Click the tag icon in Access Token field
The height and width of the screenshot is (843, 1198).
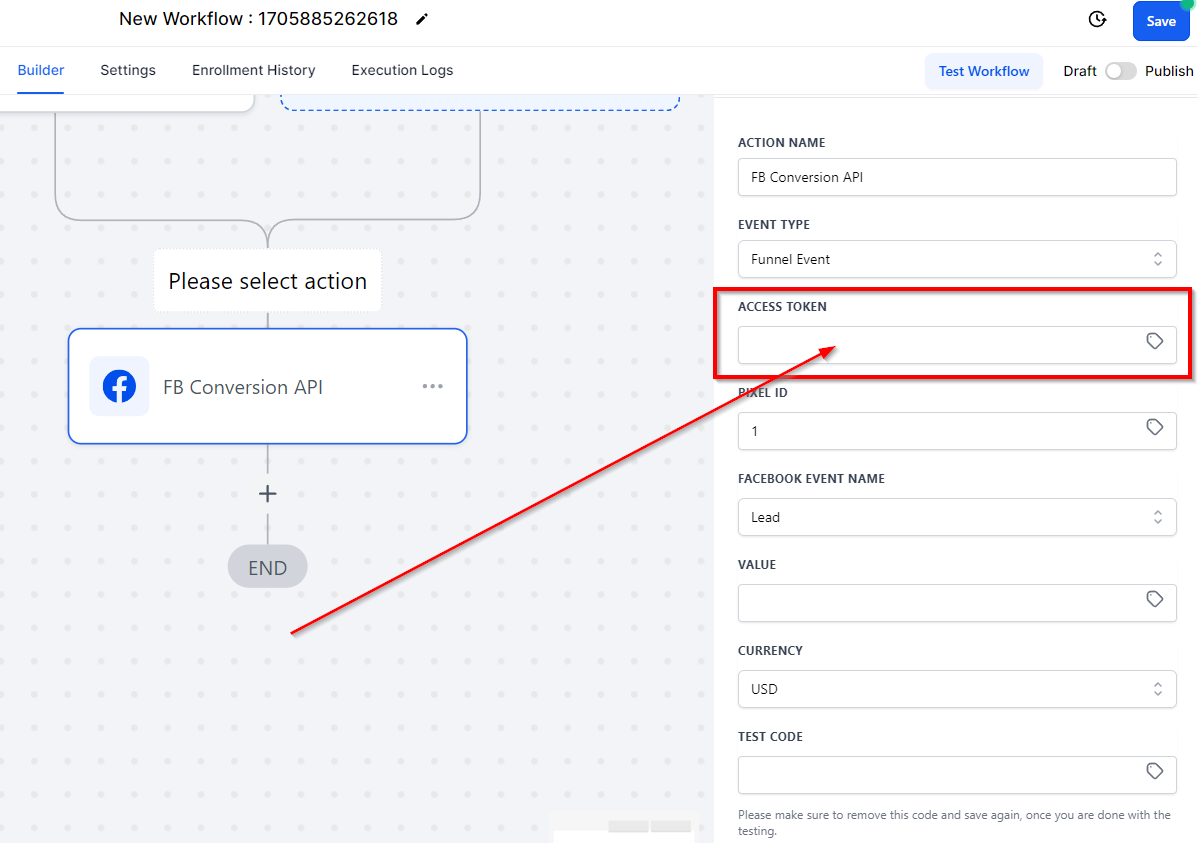(x=1154, y=342)
